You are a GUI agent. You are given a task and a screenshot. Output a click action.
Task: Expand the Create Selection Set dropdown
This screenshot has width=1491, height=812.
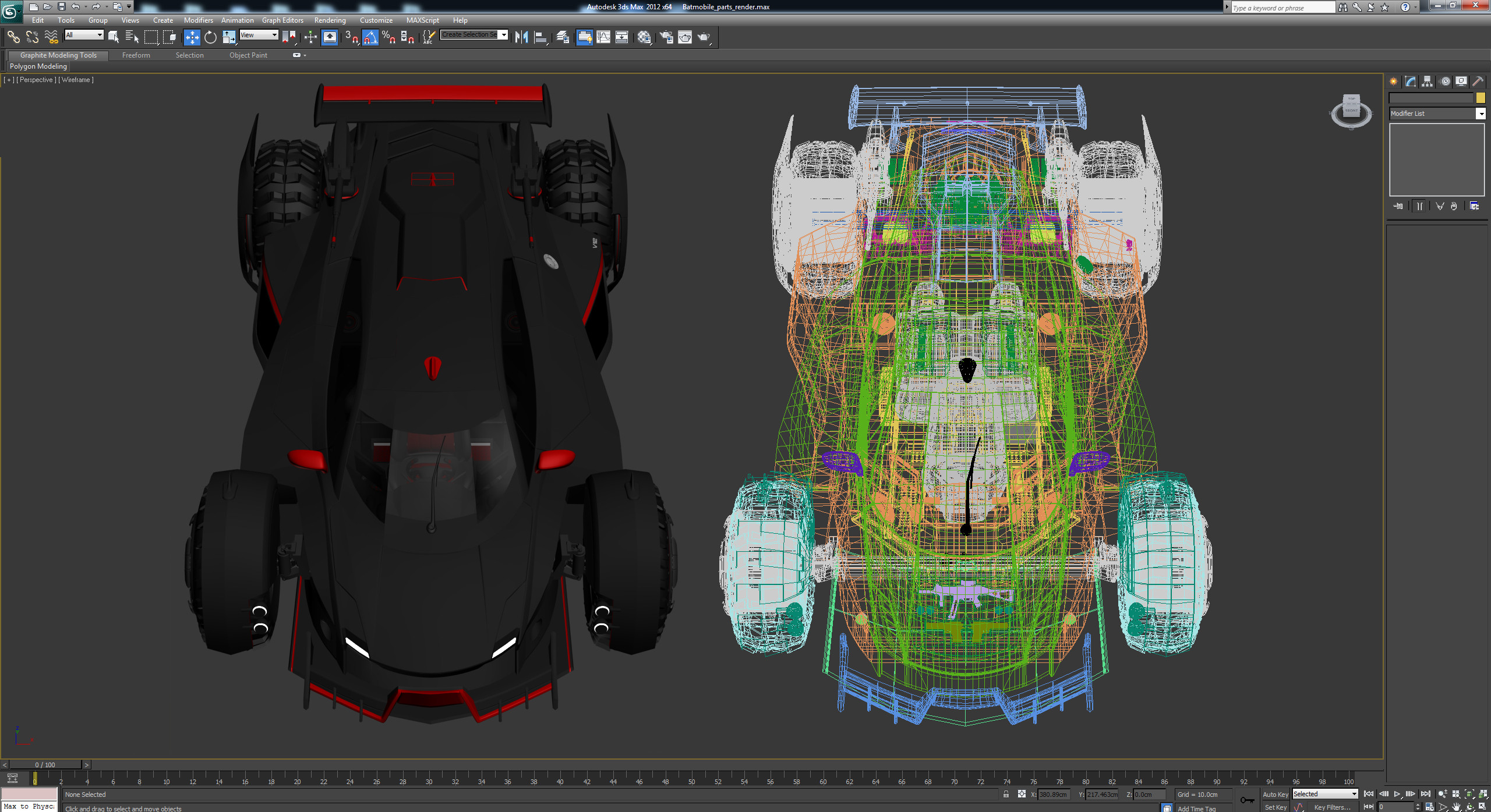click(504, 35)
